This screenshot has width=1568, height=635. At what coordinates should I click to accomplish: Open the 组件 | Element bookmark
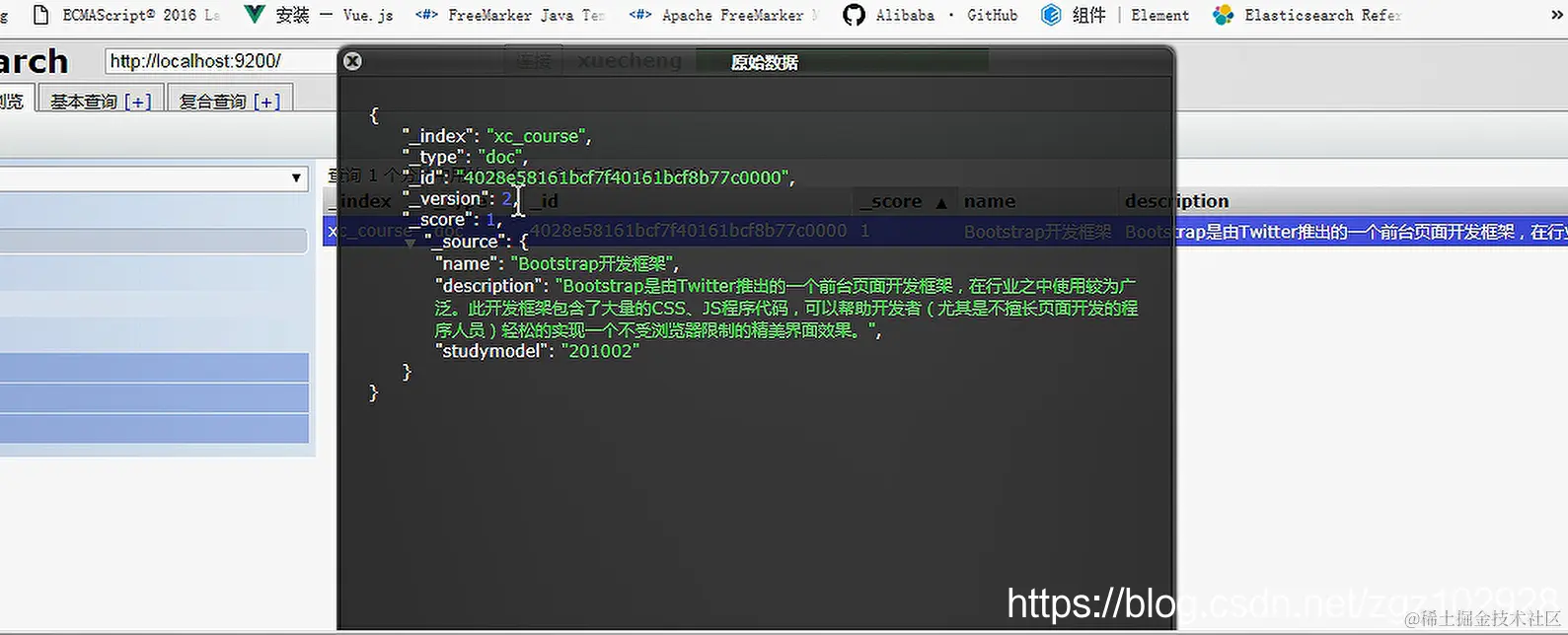pos(1115,15)
